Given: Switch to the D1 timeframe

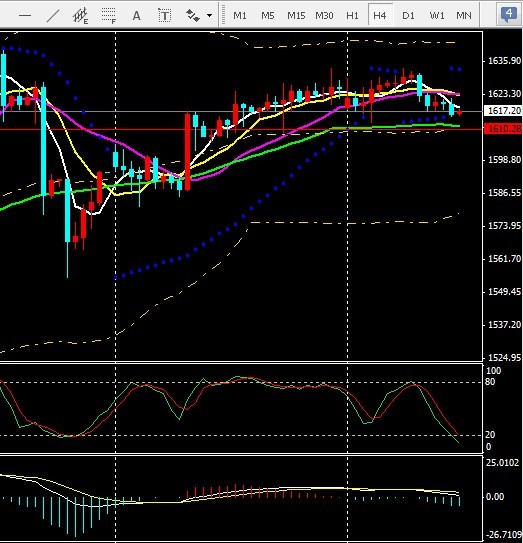Looking at the screenshot, I should [x=408, y=16].
